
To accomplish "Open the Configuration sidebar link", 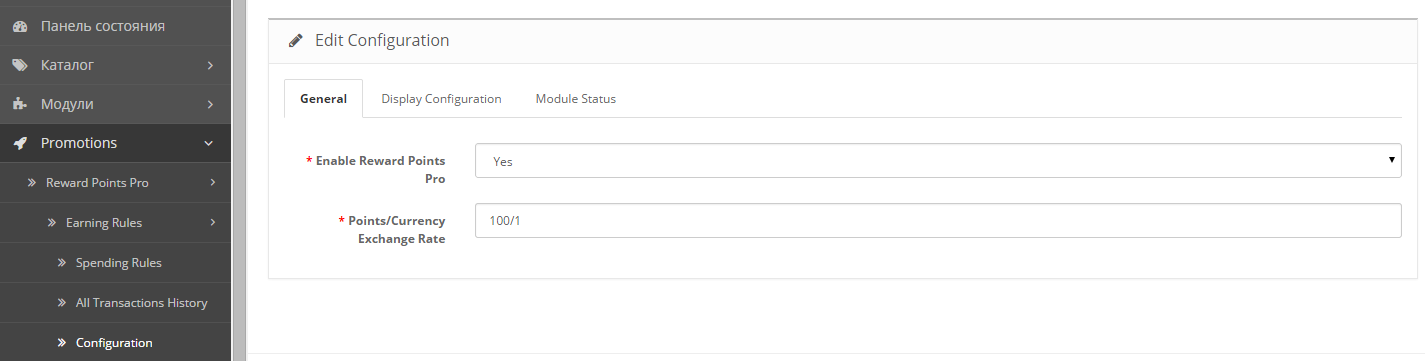I will tap(114, 343).
